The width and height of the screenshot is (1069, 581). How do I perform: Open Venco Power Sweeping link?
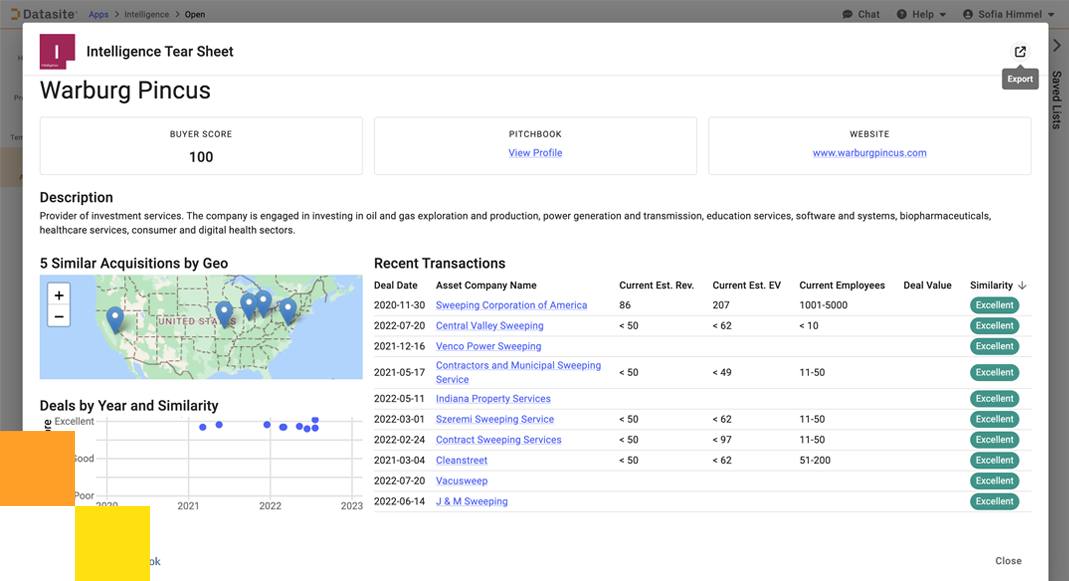point(488,346)
